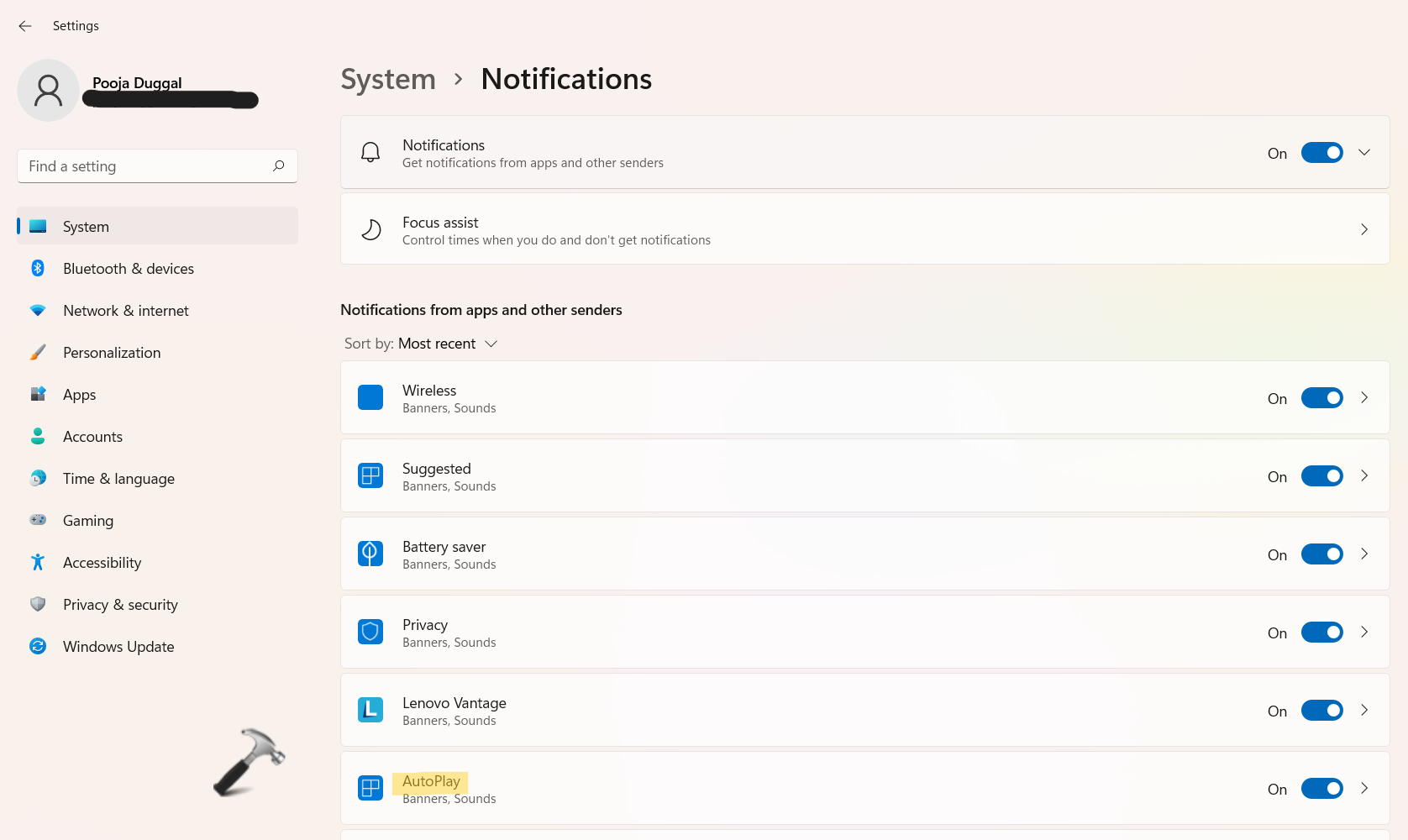Open Bluetooth & devices in sidebar
The height and width of the screenshot is (840, 1408).
click(x=128, y=269)
